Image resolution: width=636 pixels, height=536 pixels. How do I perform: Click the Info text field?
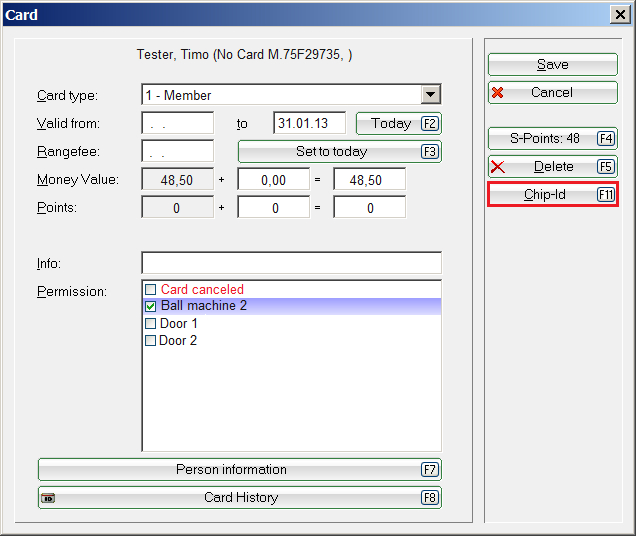tap(291, 264)
